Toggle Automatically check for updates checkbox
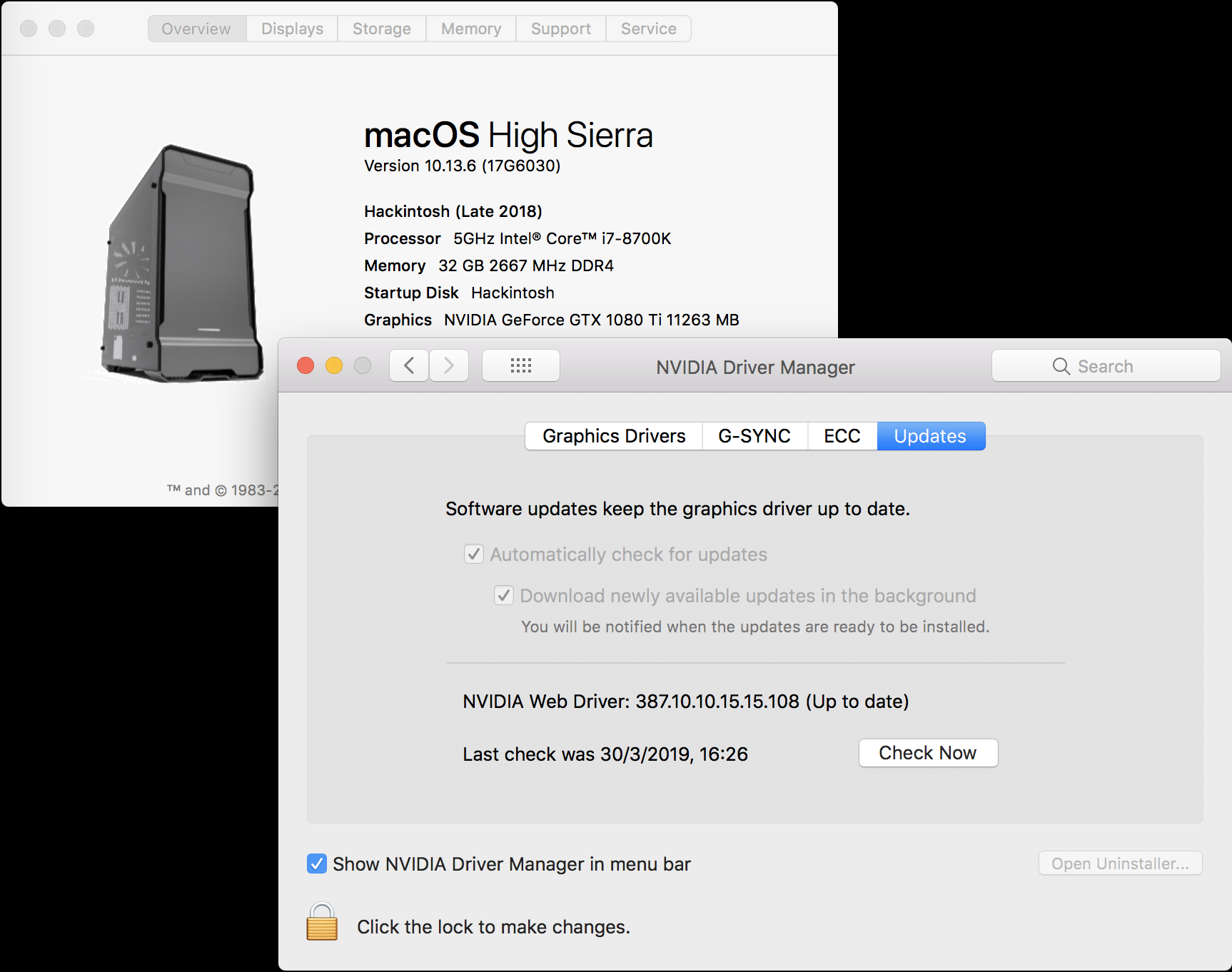 click(474, 555)
